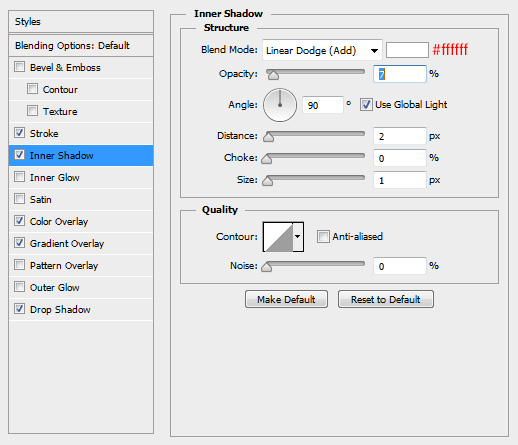Click the Make Default button

pyautogui.click(x=286, y=299)
